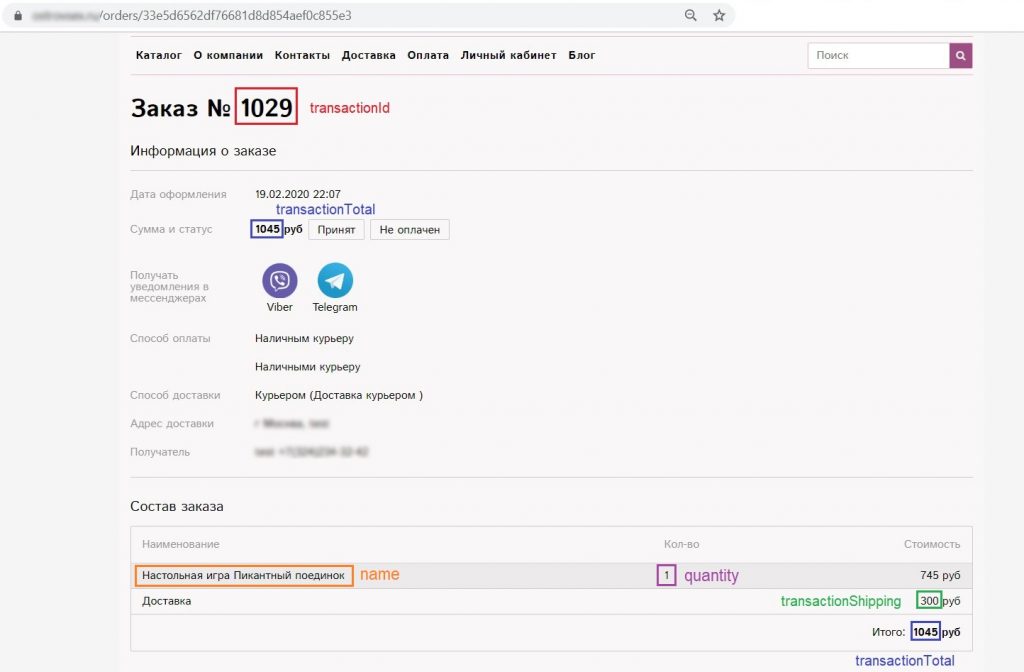Image resolution: width=1024 pixels, height=672 pixels.
Task: Click the Telegram messenger icon
Action: (335, 281)
